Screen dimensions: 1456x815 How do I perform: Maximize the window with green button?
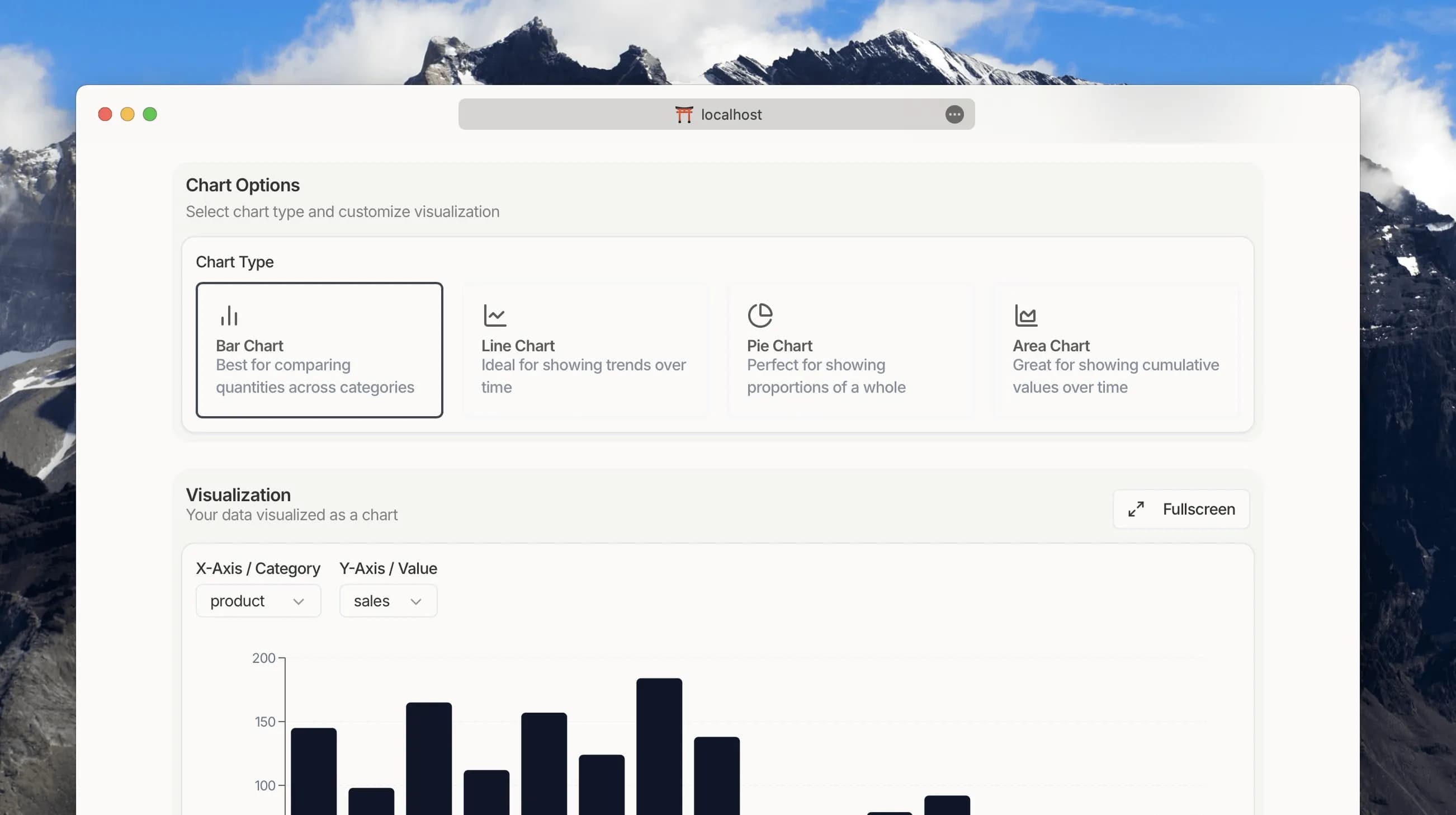[x=150, y=114]
